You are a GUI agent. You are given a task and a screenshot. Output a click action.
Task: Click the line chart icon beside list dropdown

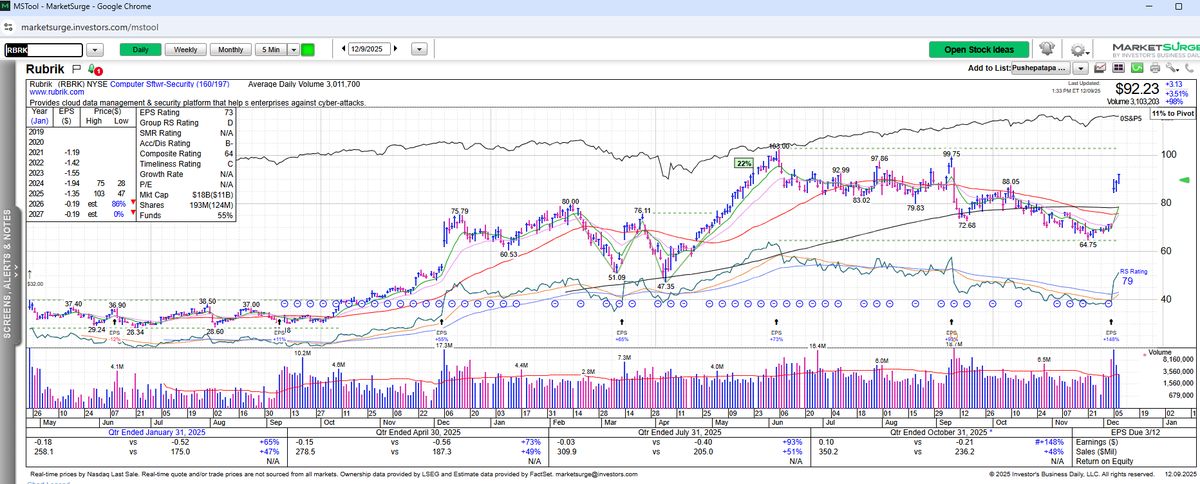point(1100,68)
